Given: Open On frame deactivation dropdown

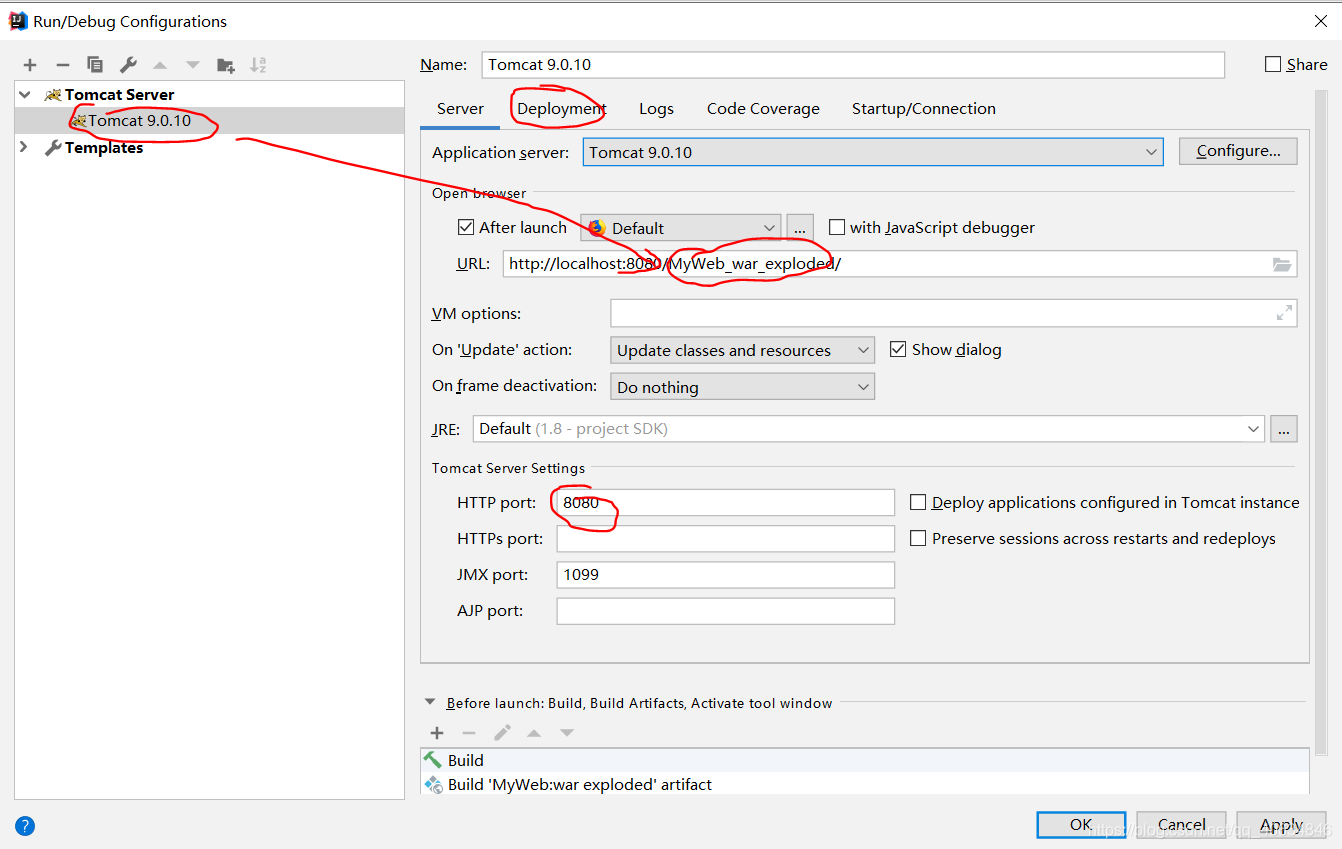Looking at the screenshot, I should [x=742, y=387].
